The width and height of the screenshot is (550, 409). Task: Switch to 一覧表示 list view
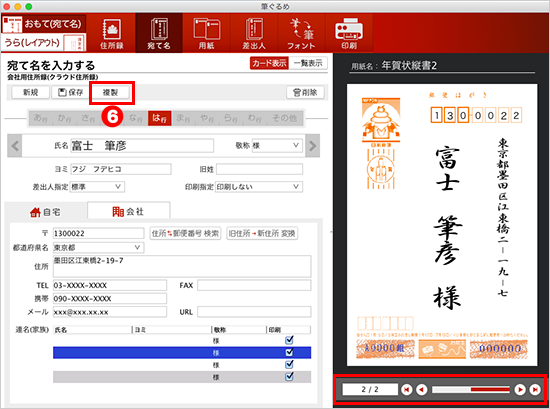click(x=308, y=63)
